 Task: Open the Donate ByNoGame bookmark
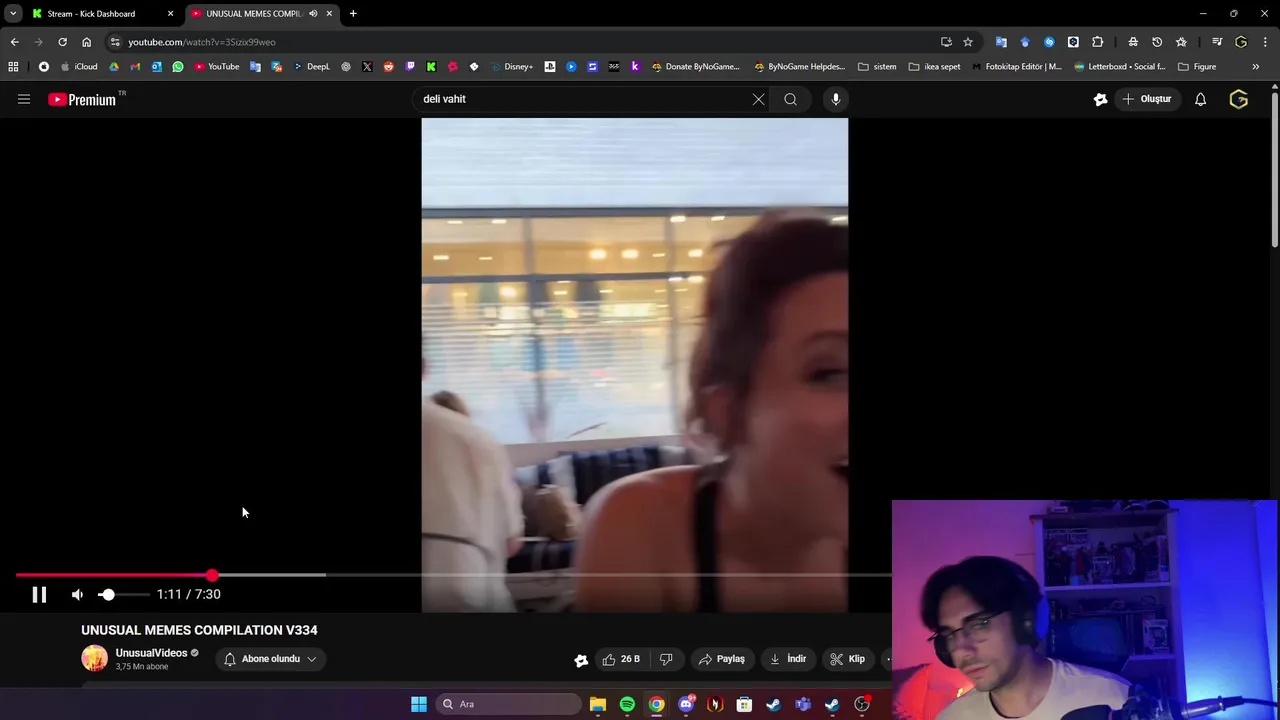[x=695, y=67]
